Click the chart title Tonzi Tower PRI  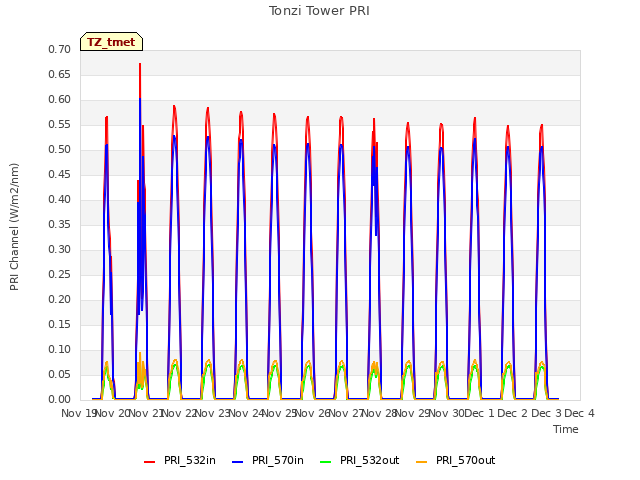click(x=319, y=11)
